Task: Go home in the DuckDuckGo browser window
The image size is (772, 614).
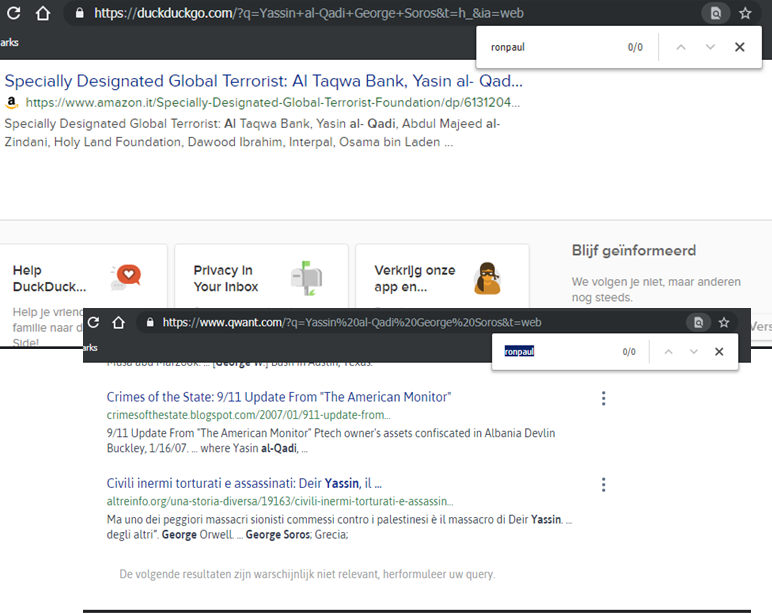Action: (43, 13)
